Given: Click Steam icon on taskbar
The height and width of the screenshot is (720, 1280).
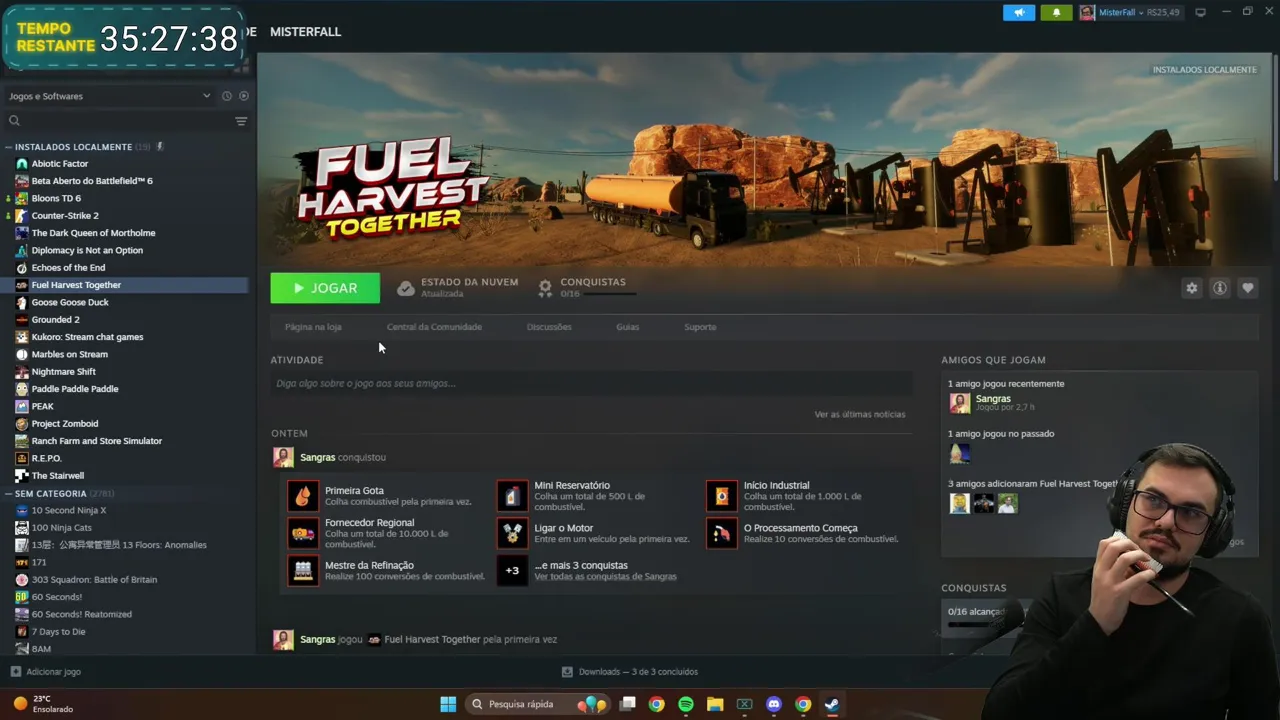Looking at the screenshot, I should (832, 704).
